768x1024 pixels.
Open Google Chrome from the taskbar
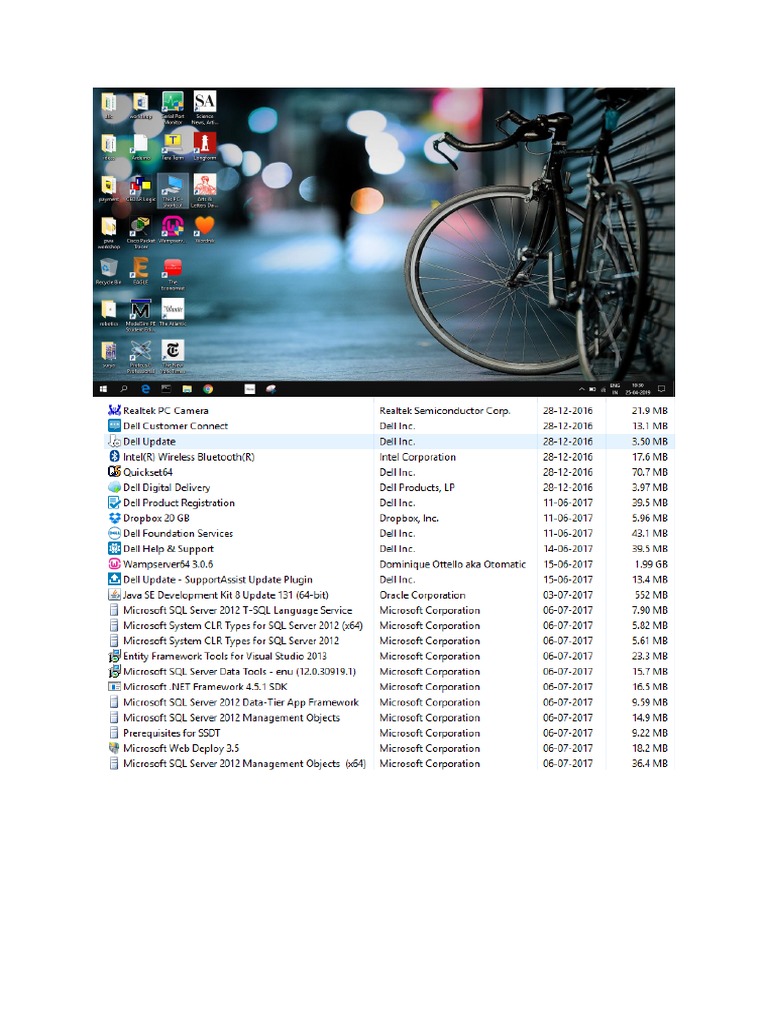208,388
